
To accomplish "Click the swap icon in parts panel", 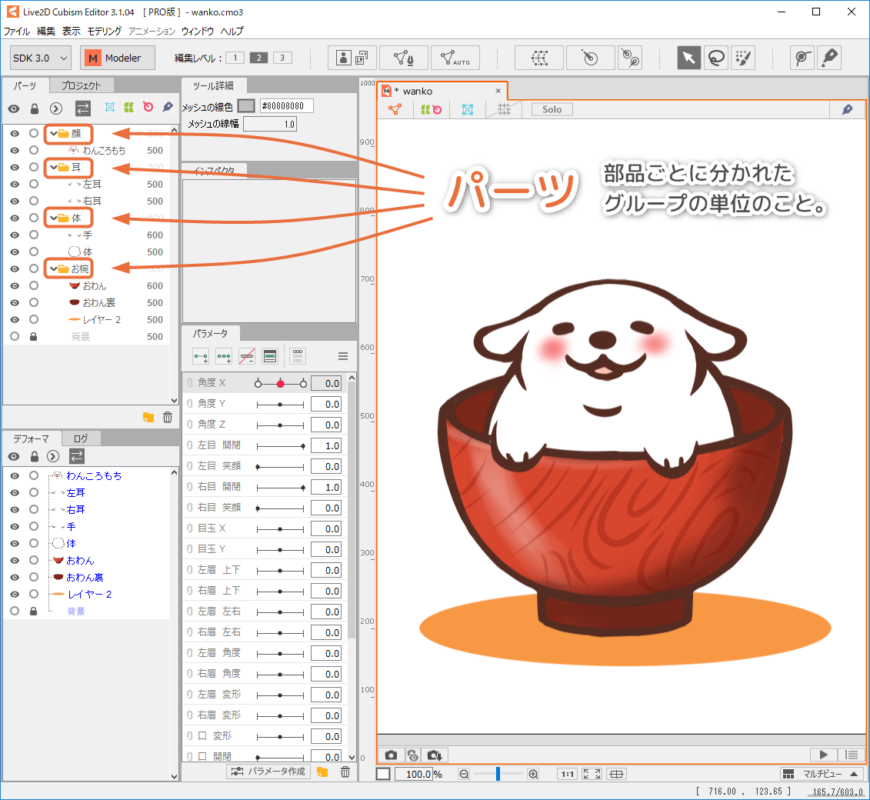I will (x=83, y=108).
